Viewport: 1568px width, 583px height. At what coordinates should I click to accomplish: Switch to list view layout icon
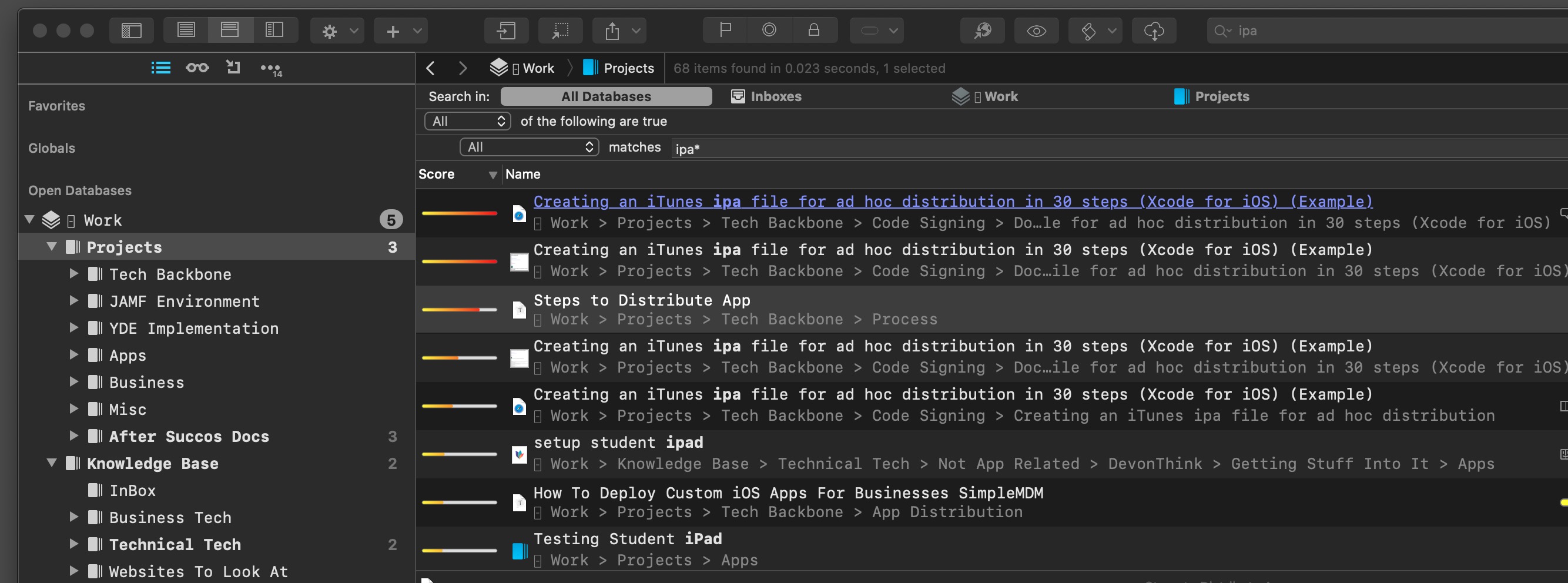tap(186, 30)
